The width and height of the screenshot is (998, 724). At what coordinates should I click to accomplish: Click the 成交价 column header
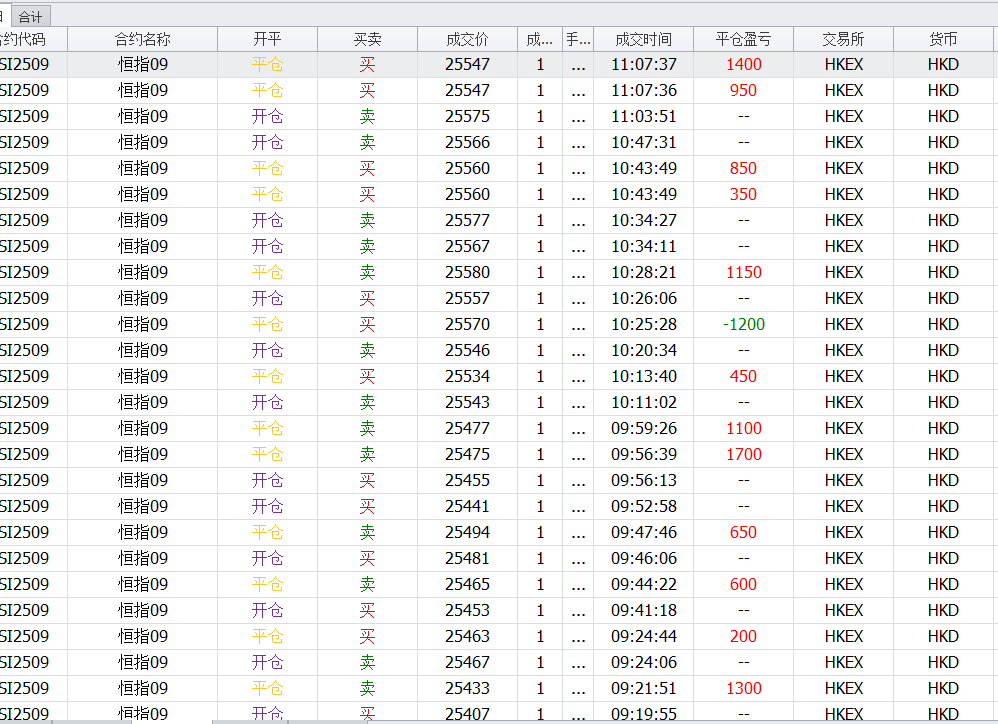[x=467, y=39]
